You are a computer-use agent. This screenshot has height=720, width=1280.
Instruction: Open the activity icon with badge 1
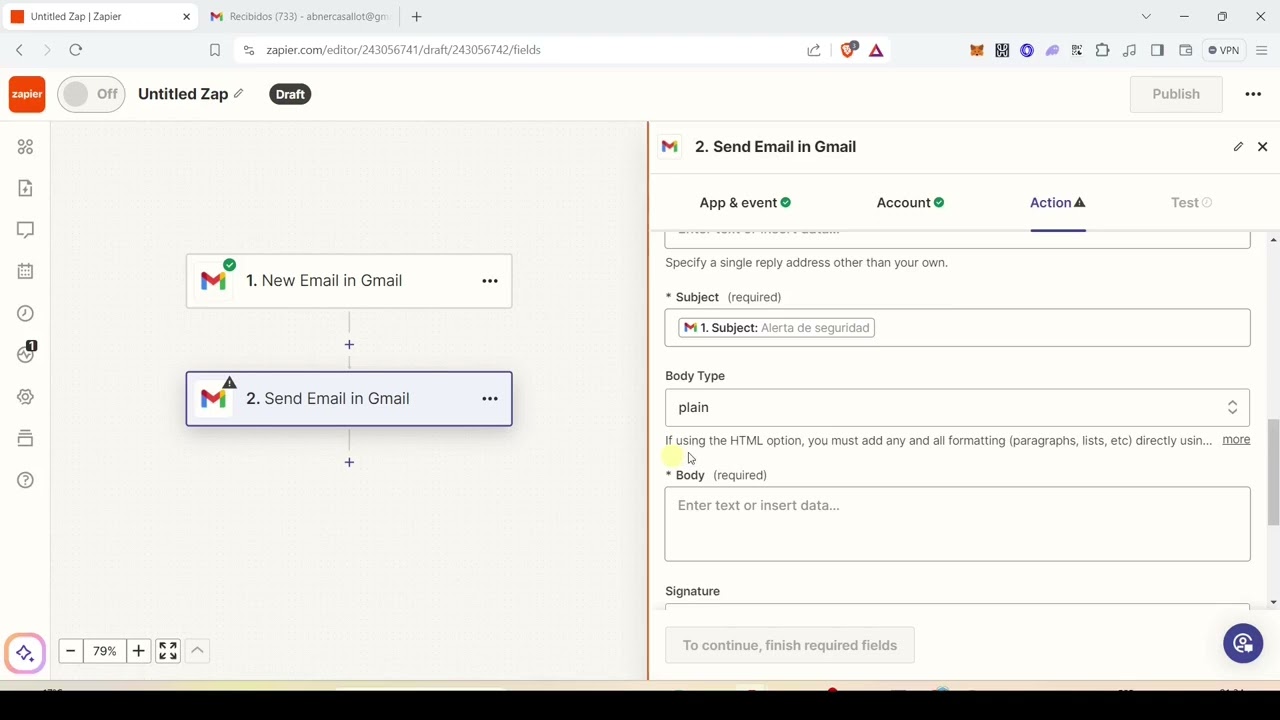pyautogui.click(x=26, y=354)
